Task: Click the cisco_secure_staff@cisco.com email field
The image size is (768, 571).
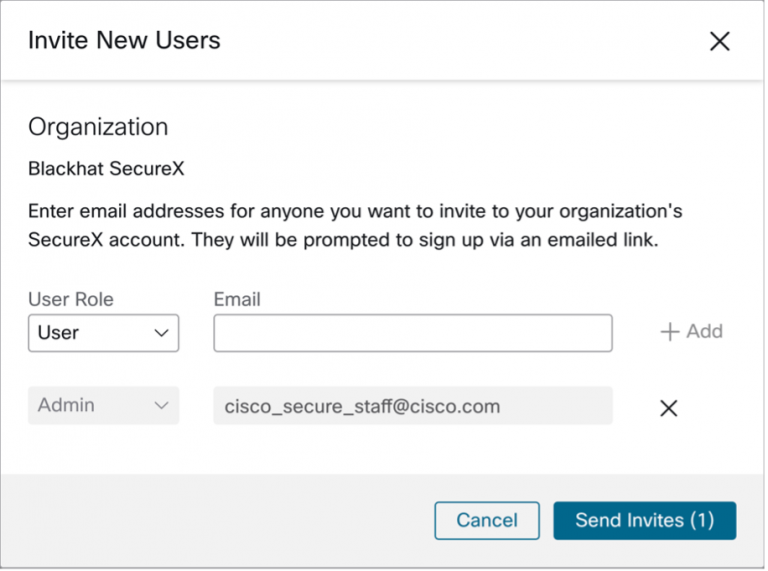Action: click(x=412, y=406)
